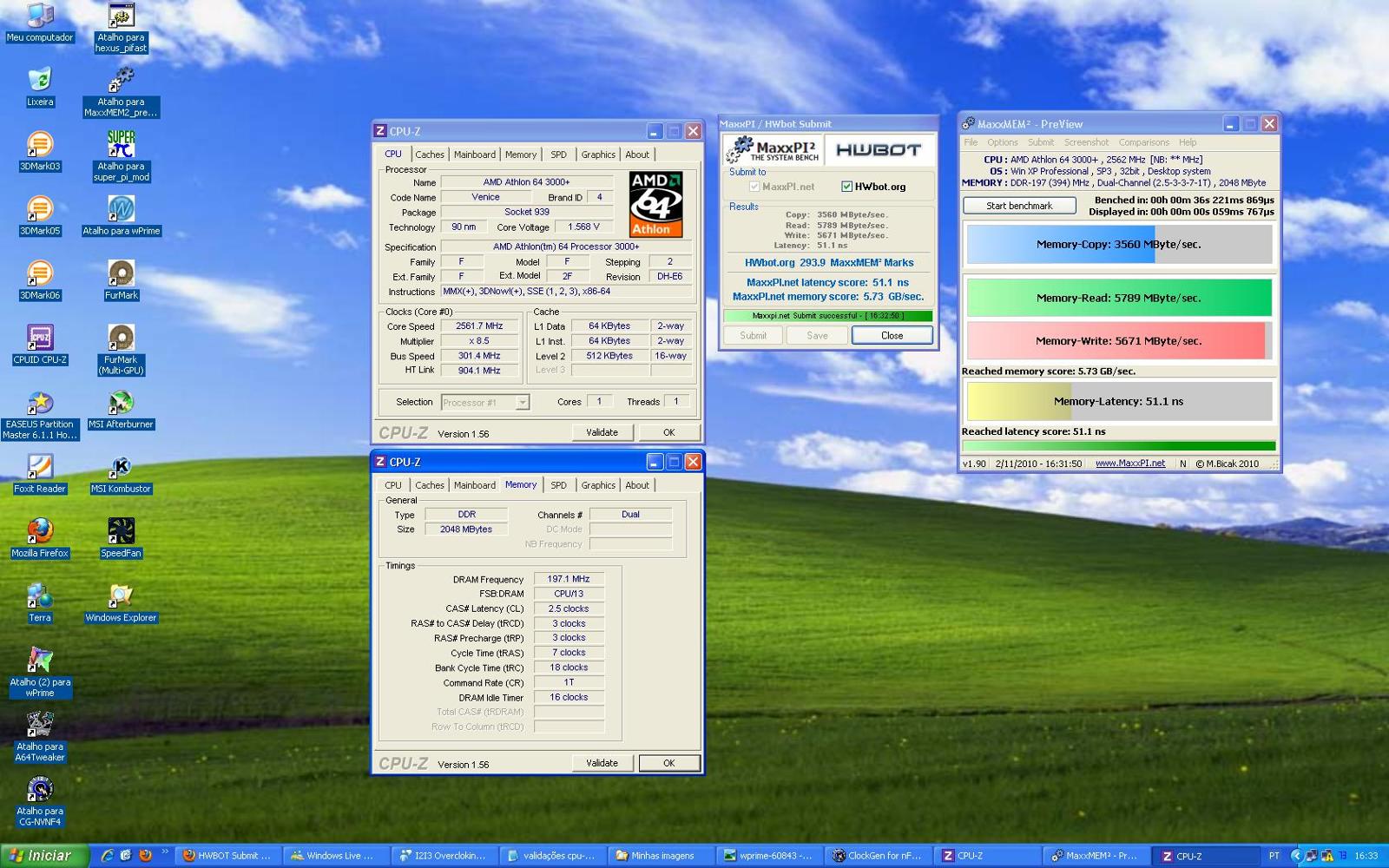Switch to Minhas imagens taskbar item
Viewport: 1389px width, 868px height.
(x=662, y=856)
